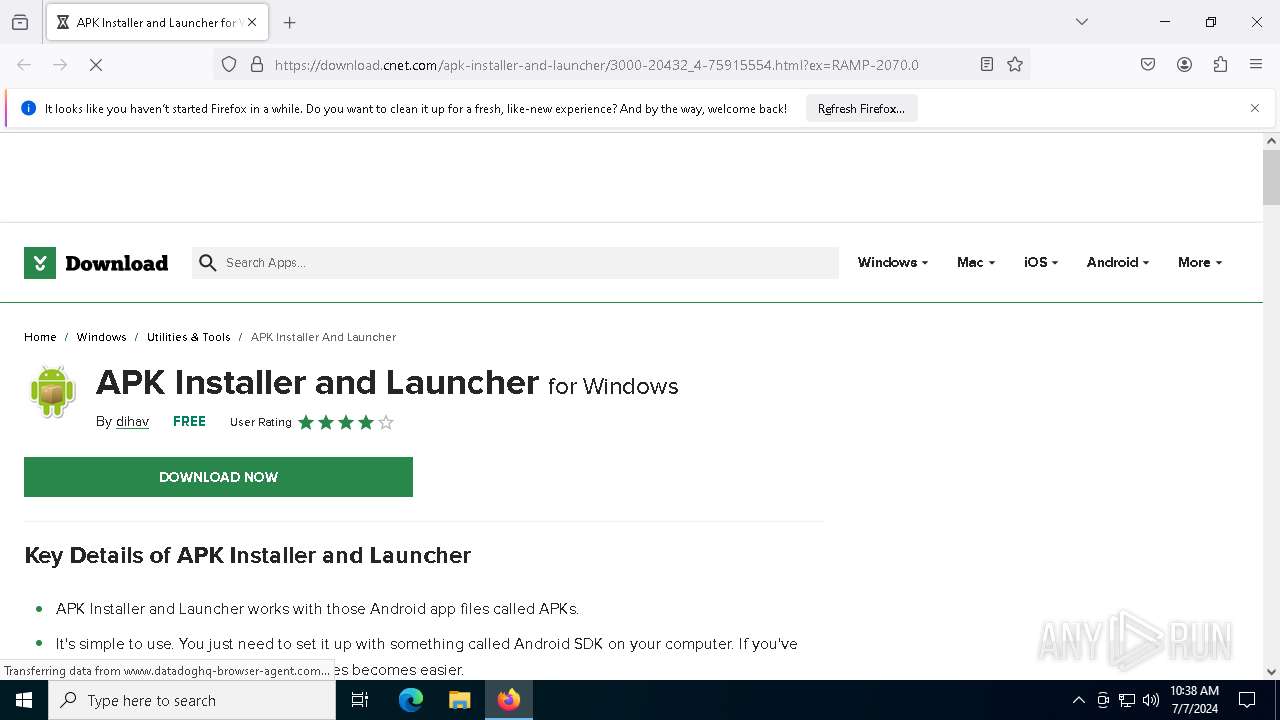Expand the Windows dropdown menu
The width and height of the screenshot is (1280, 720).
pos(892,262)
